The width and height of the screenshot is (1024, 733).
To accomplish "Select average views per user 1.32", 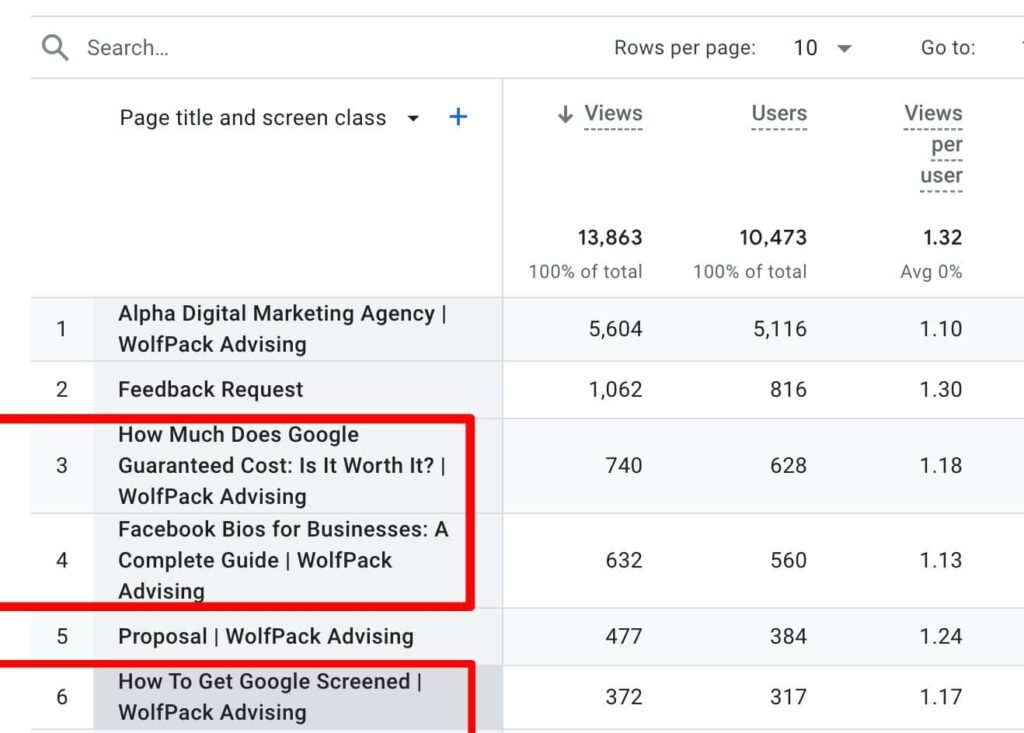I will (x=942, y=238).
